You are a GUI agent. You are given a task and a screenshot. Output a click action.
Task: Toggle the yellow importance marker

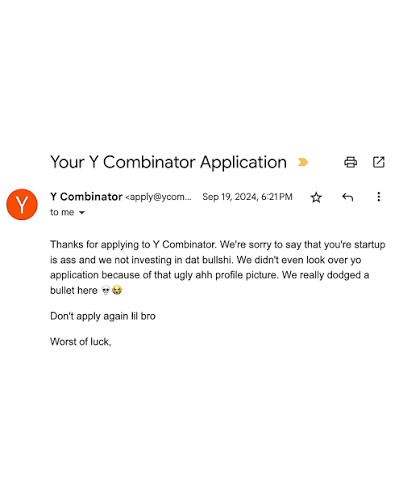303,162
